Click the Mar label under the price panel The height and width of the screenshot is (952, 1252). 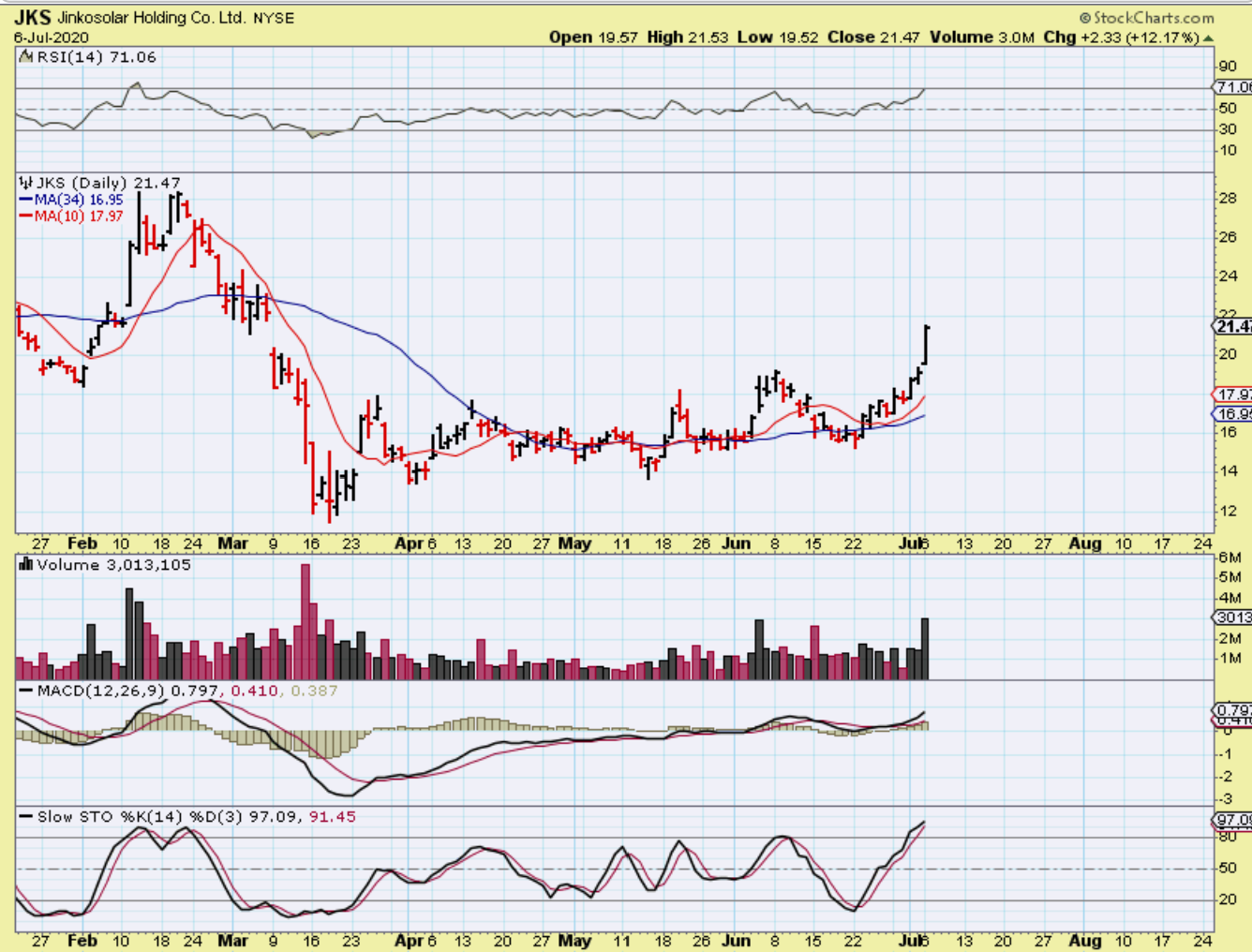point(232,543)
